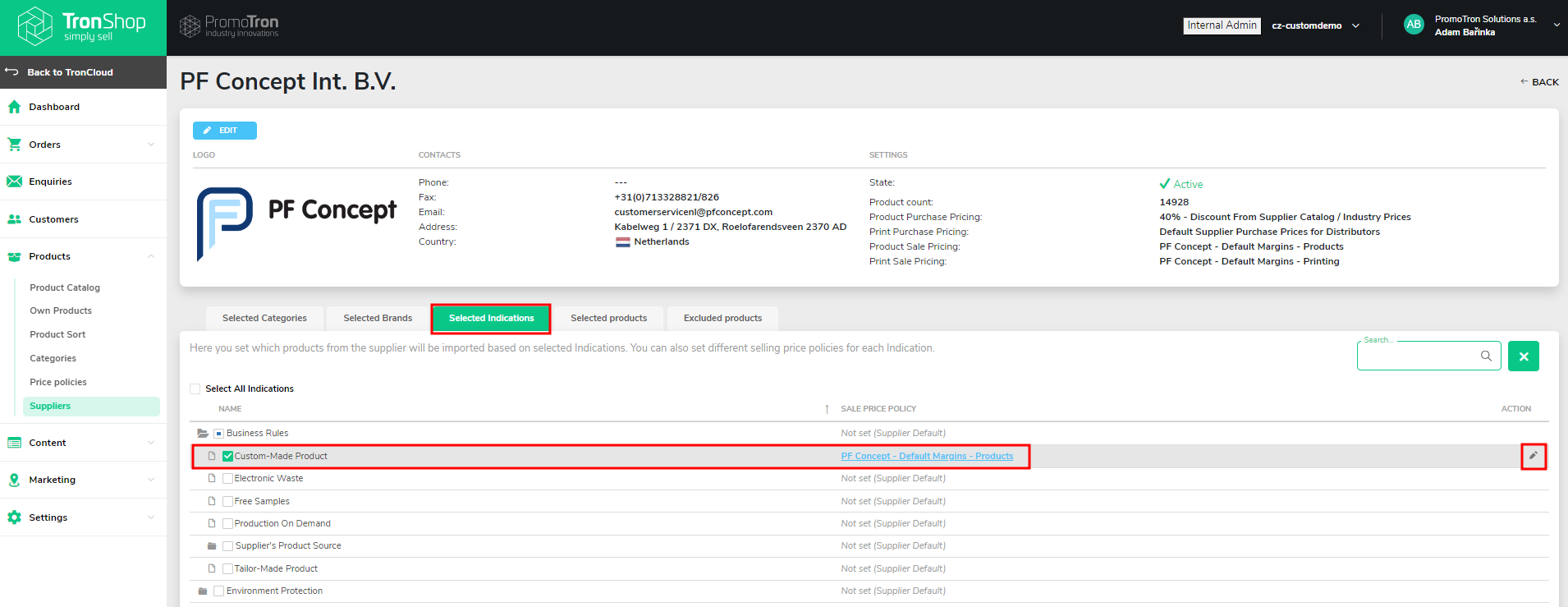Viewport: 1568px width, 607px height.
Task: Open the Selected Indications tab
Action: 491,318
